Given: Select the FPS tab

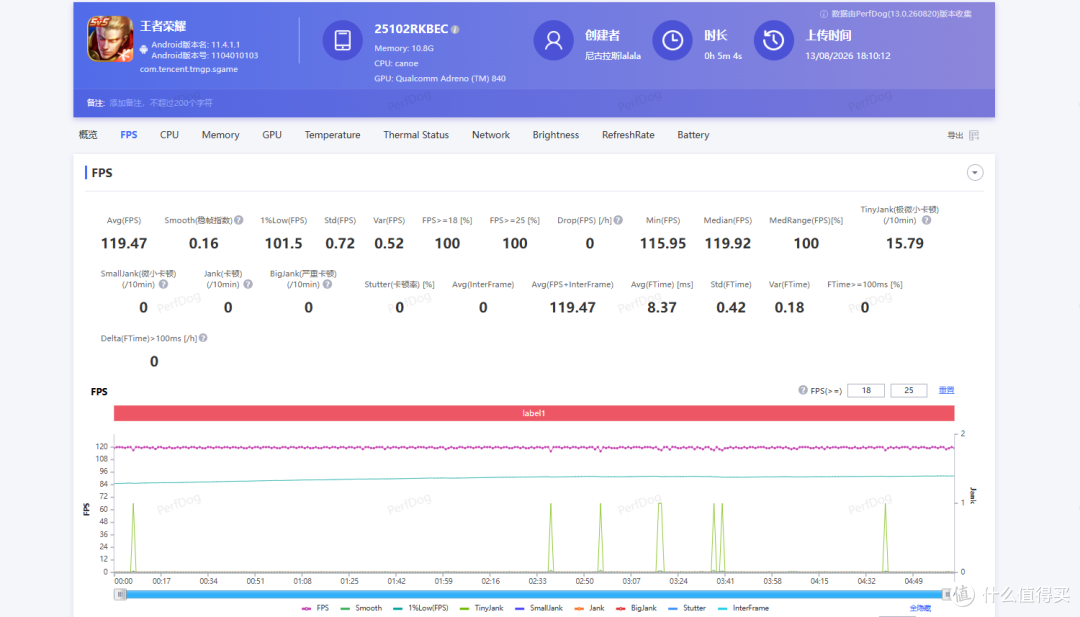Looking at the screenshot, I should point(129,135).
